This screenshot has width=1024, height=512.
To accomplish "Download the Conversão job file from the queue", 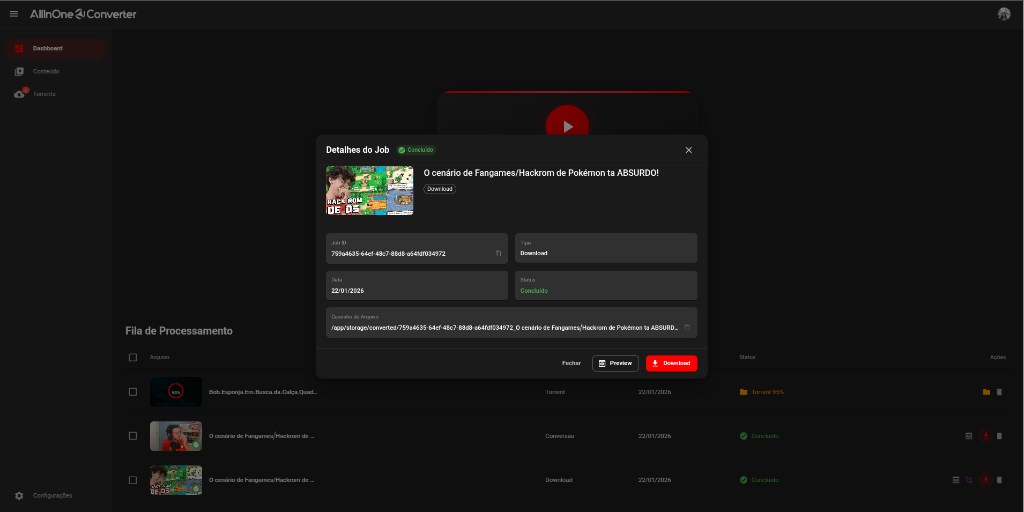I will pos(986,436).
